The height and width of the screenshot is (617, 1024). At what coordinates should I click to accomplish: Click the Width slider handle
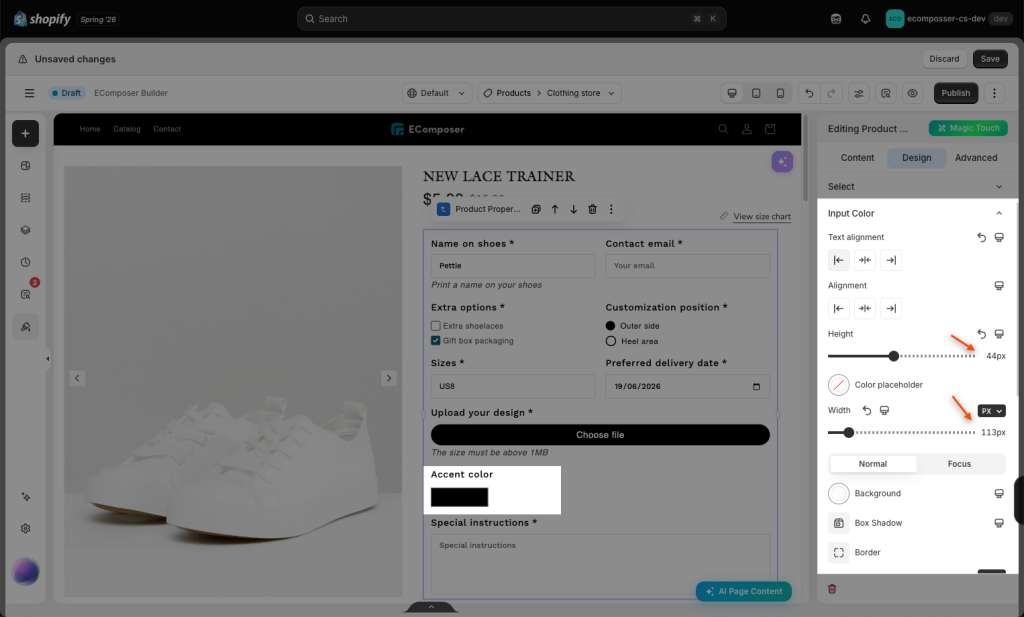pyautogui.click(x=848, y=432)
